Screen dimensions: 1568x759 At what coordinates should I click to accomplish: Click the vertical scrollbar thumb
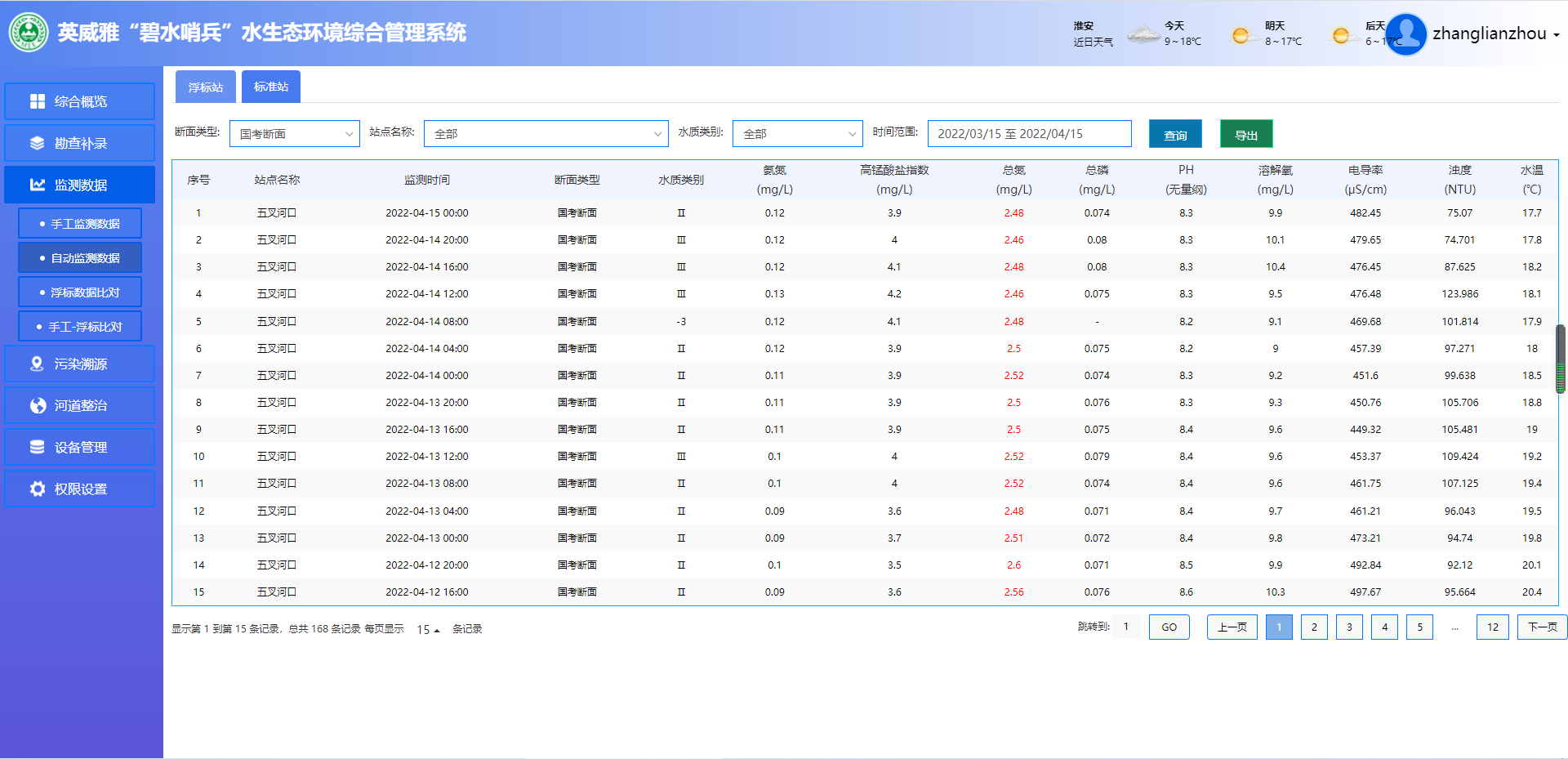pos(1561,359)
